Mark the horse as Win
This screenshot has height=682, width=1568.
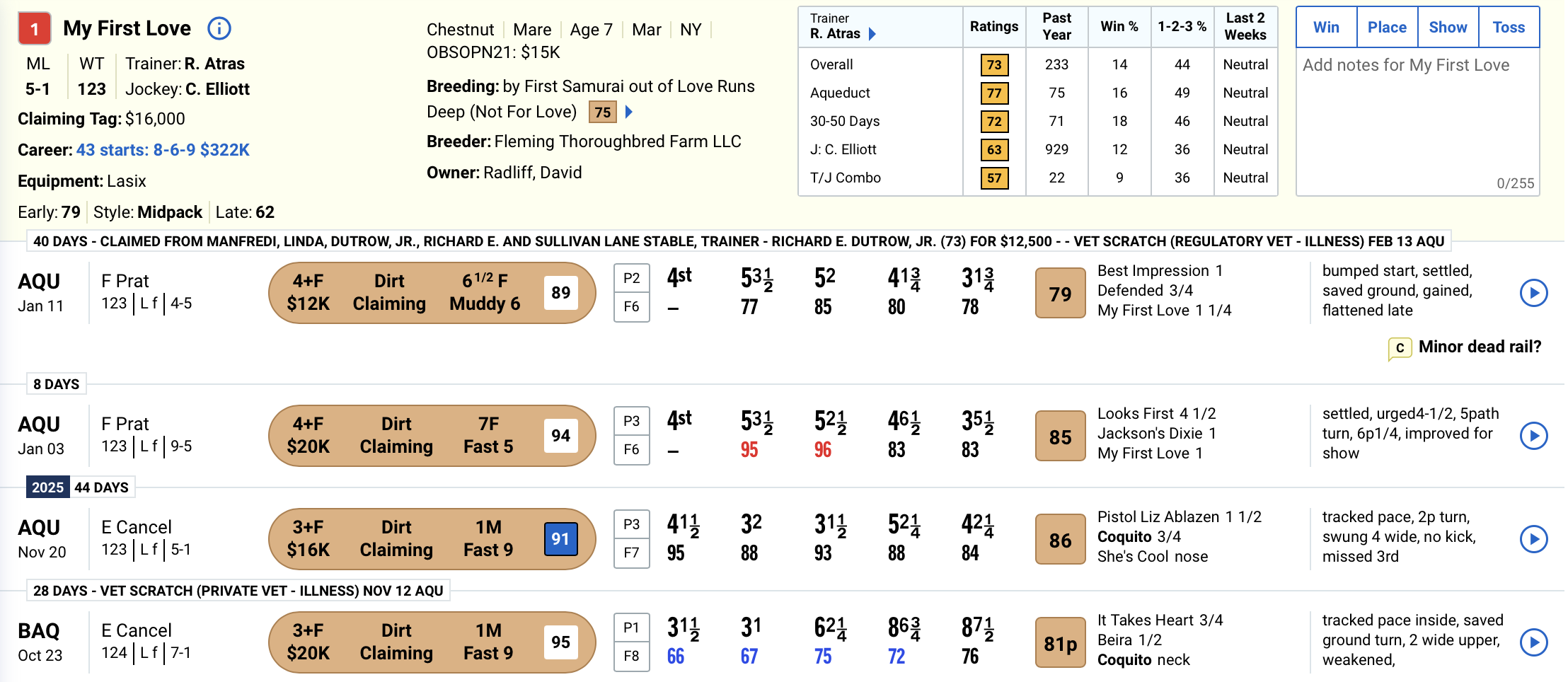(x=1326, y=28)
